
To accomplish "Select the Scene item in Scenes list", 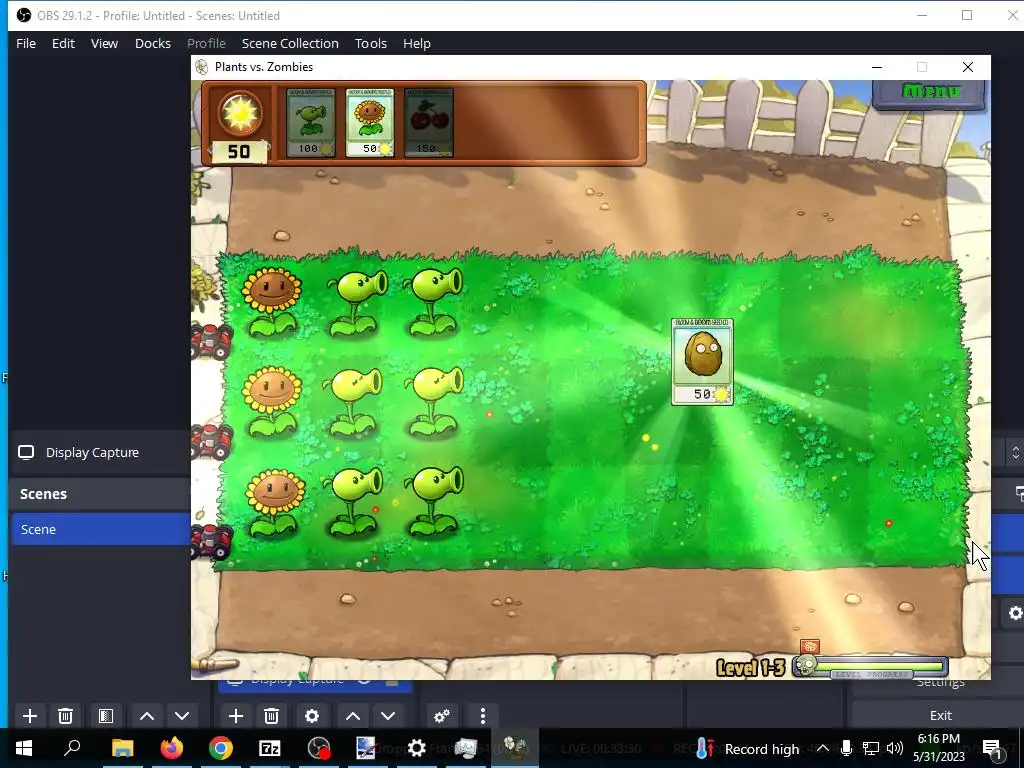I will point(101,529).
